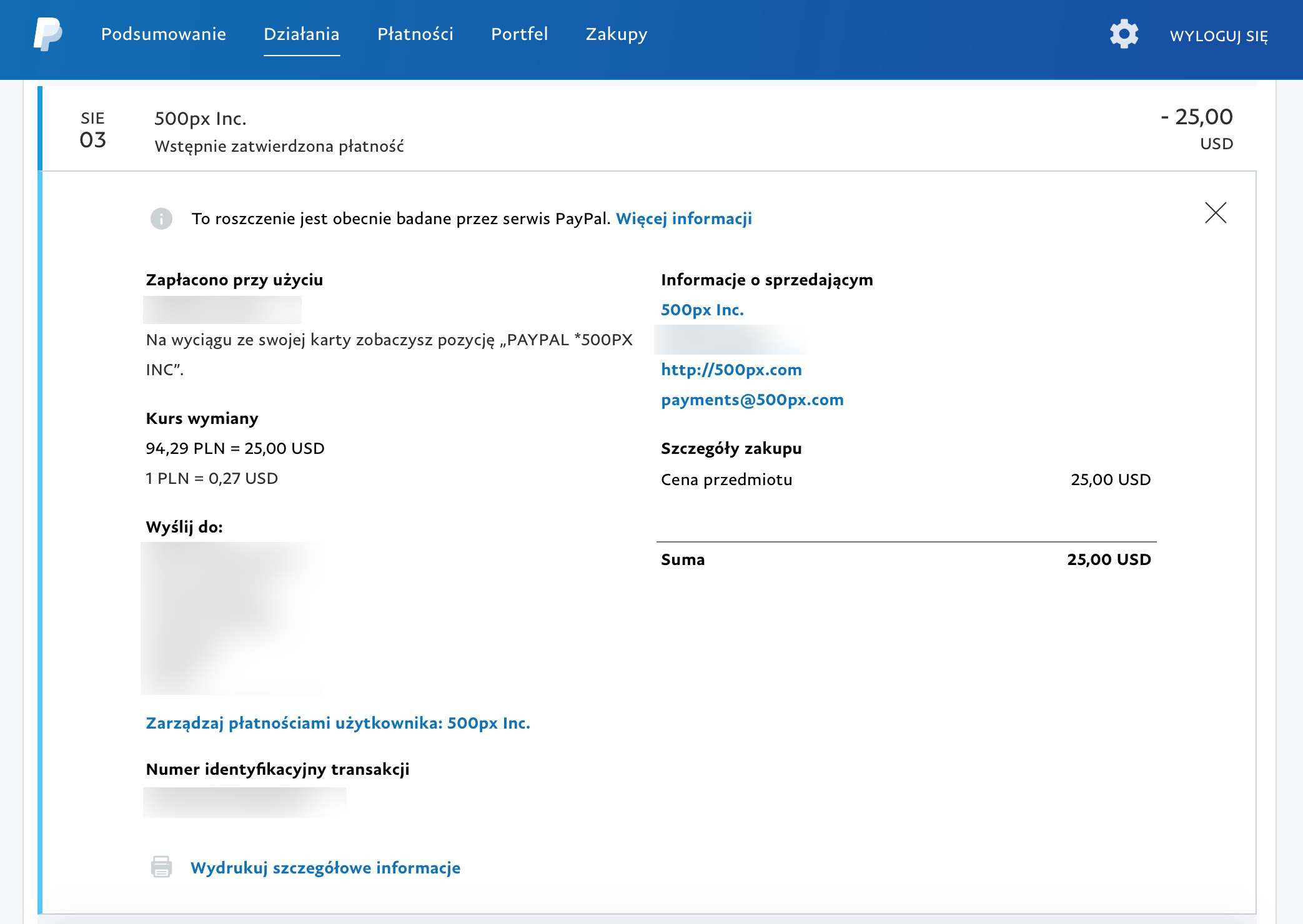
Task: Click the SIE 03 date label
Action: [92, 130]
